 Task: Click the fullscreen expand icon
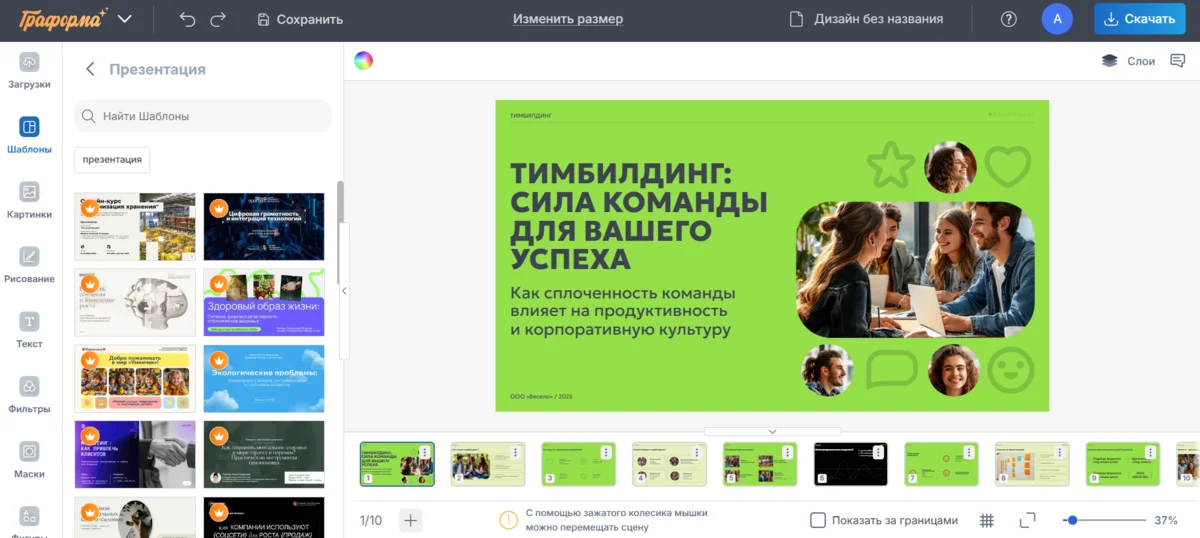tap(1027, 520)
